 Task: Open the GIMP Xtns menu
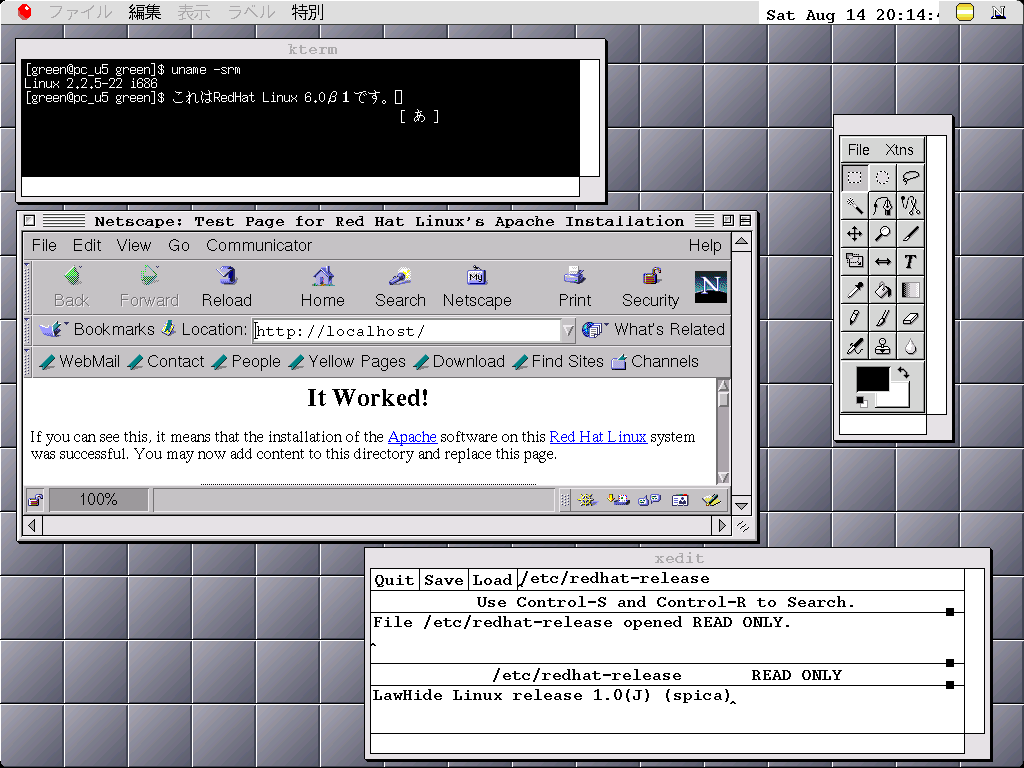coord(899,150)
